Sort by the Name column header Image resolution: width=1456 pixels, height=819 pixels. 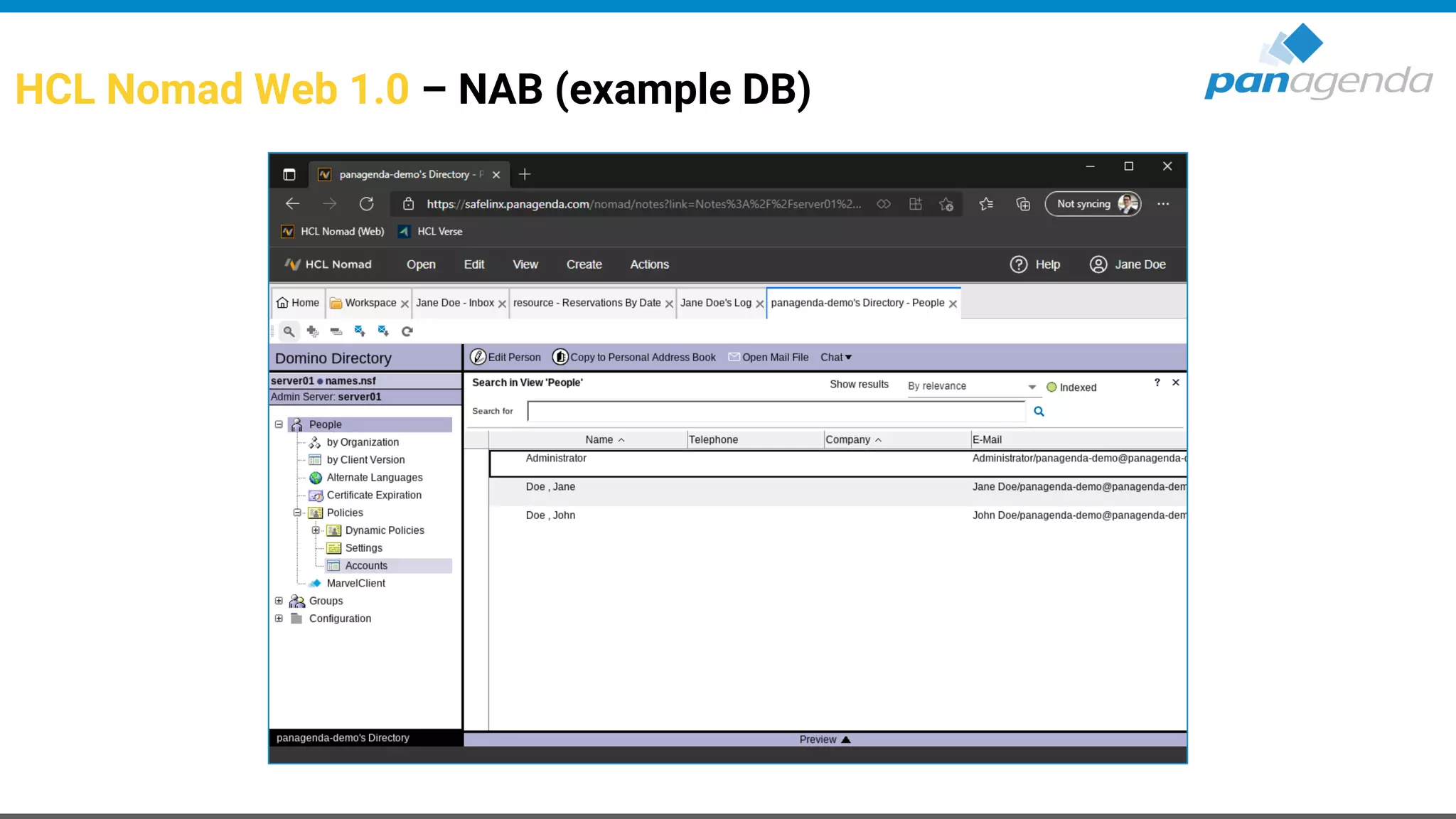click(x=588, y=440)
